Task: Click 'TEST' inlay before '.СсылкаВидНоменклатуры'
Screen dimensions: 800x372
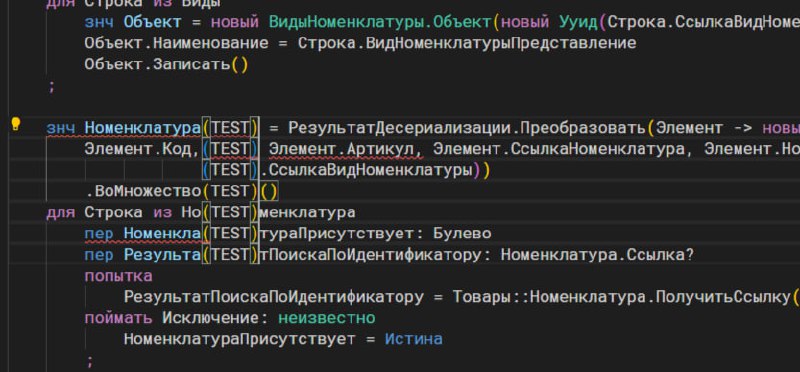Action: click(230, 170)
